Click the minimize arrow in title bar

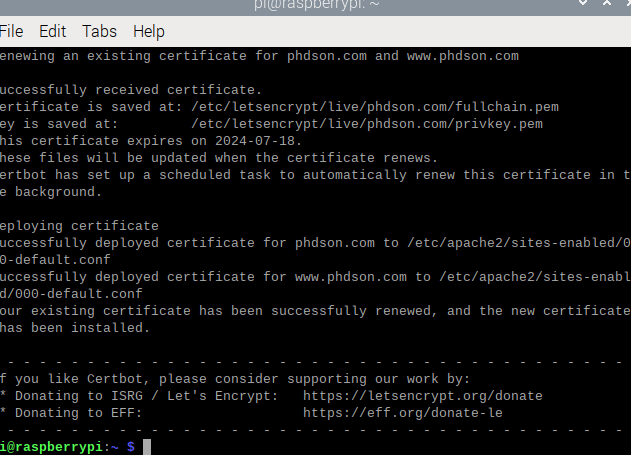tap(583, 3)
